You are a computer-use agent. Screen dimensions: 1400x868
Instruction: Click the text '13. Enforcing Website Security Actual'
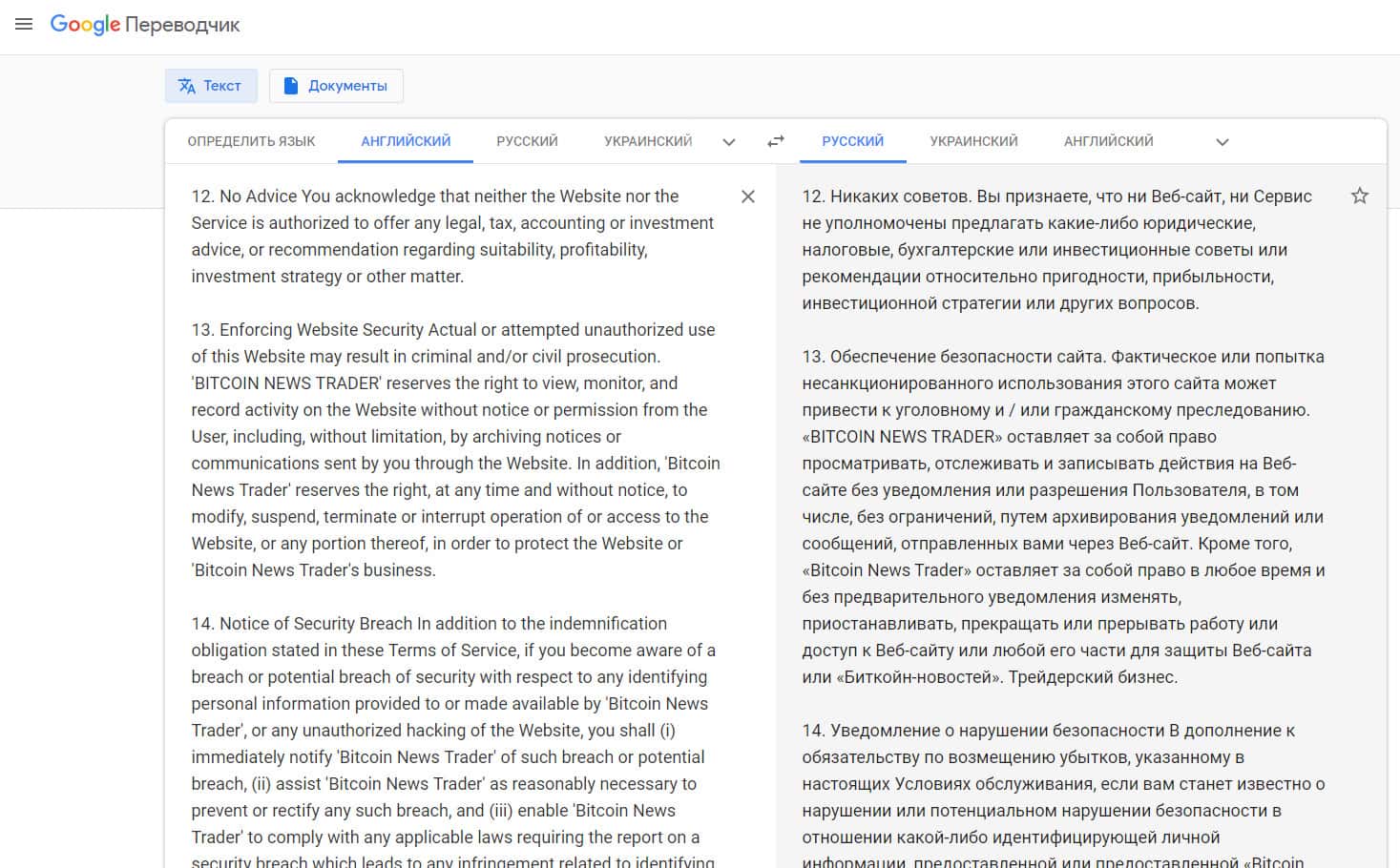pos(333,330)
